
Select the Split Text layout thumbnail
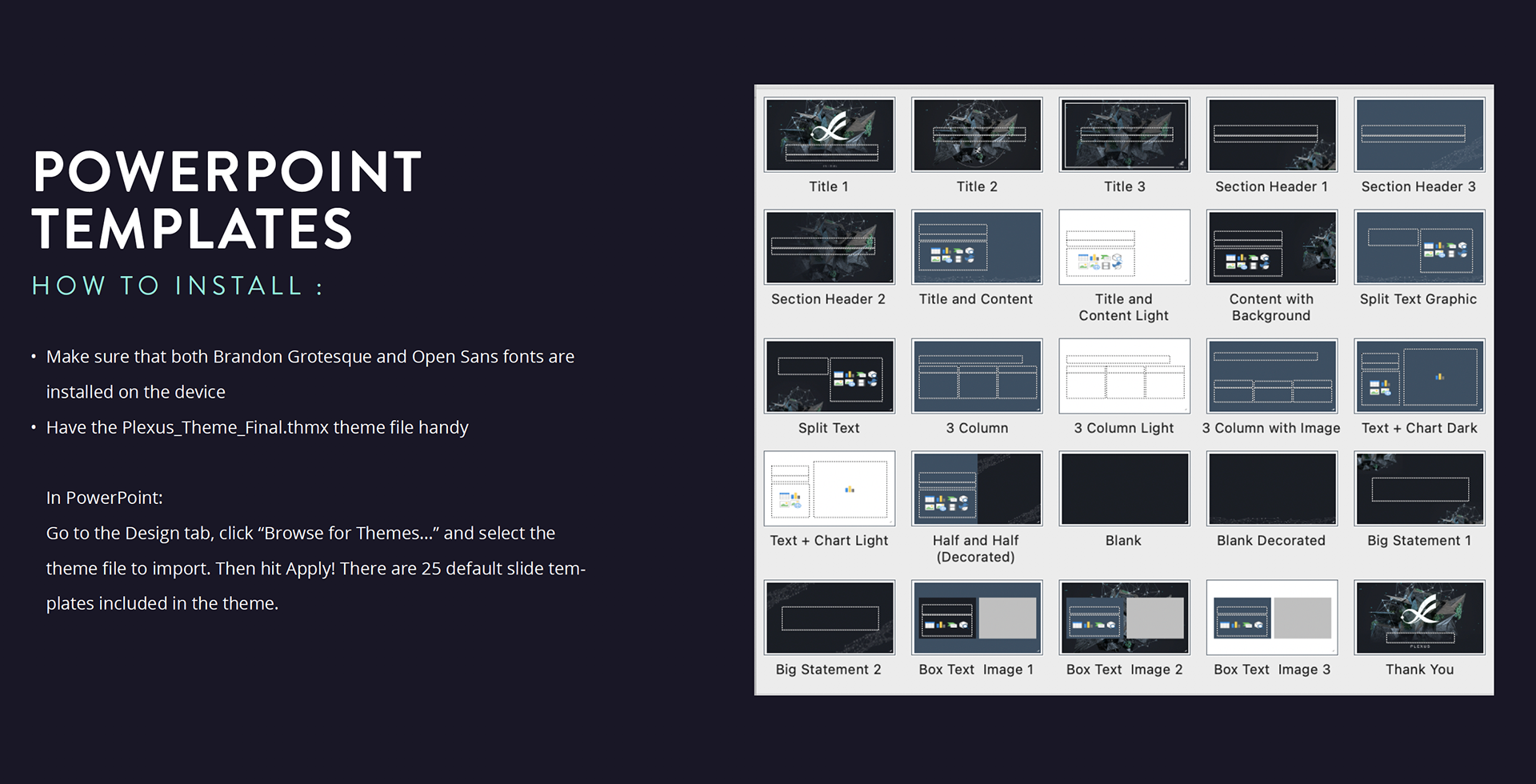point(830,376)
